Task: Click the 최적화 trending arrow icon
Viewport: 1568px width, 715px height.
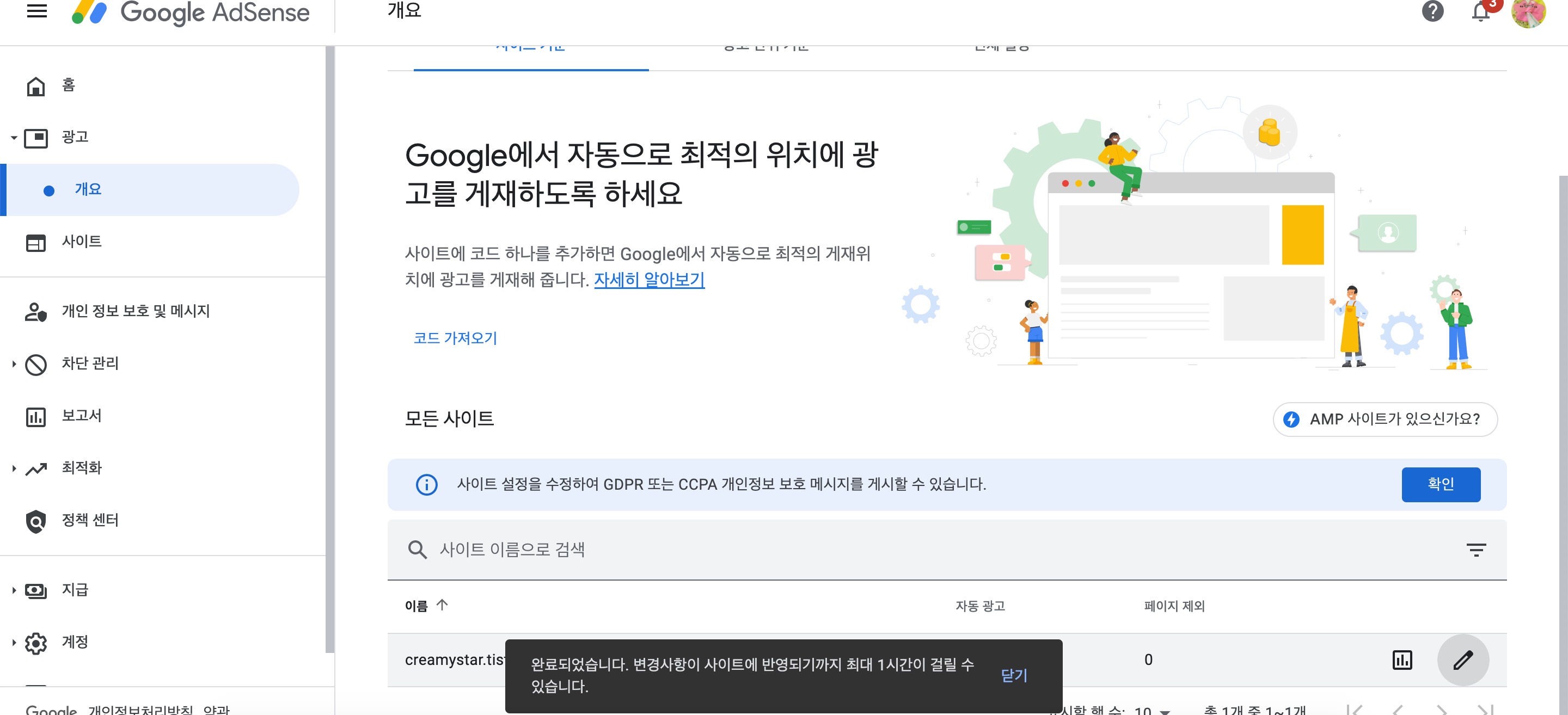Action: pos(36,469)
